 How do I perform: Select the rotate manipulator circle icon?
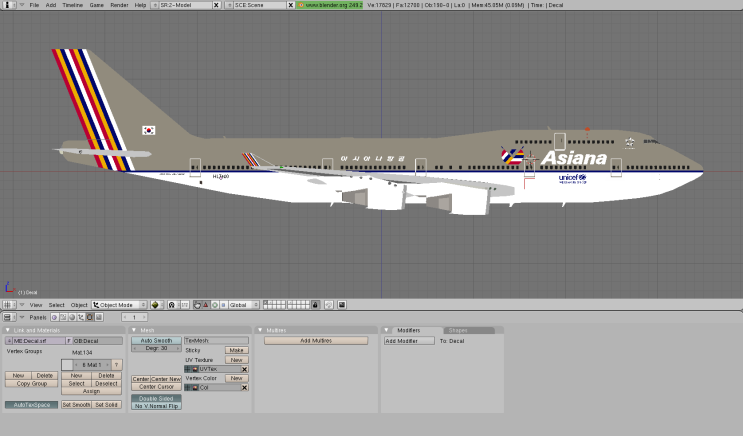(x=215, y=305)
